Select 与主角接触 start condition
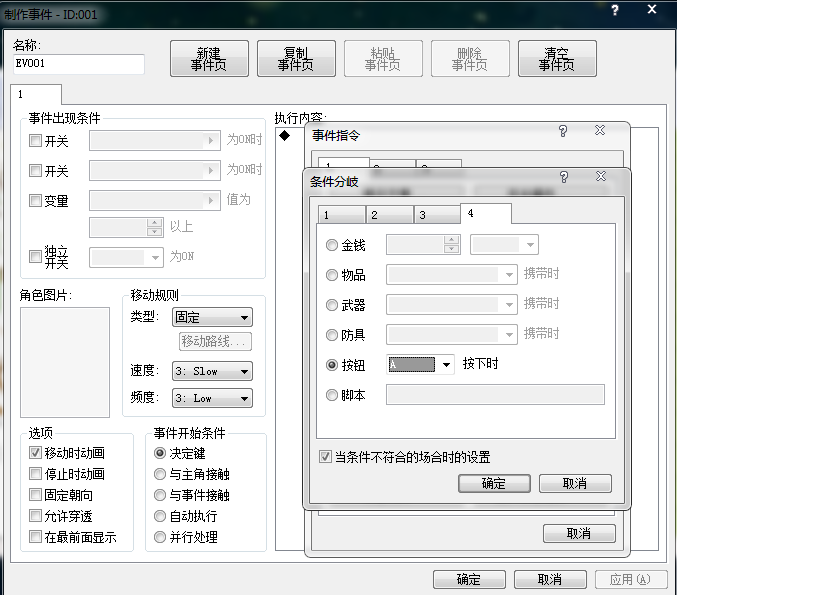Viewport: 819px width, 595px height. pos(160,474)
